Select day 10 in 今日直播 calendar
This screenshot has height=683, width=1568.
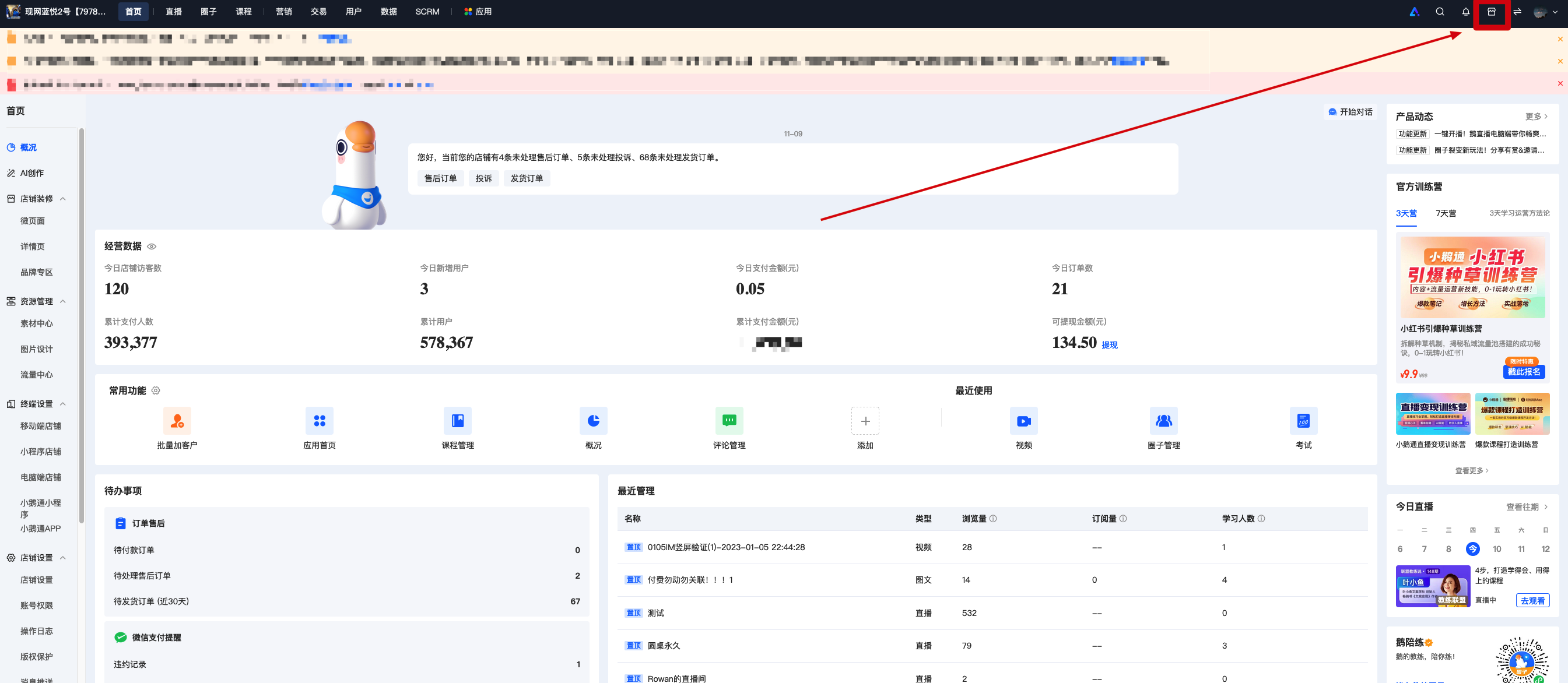click(1497, 548)
